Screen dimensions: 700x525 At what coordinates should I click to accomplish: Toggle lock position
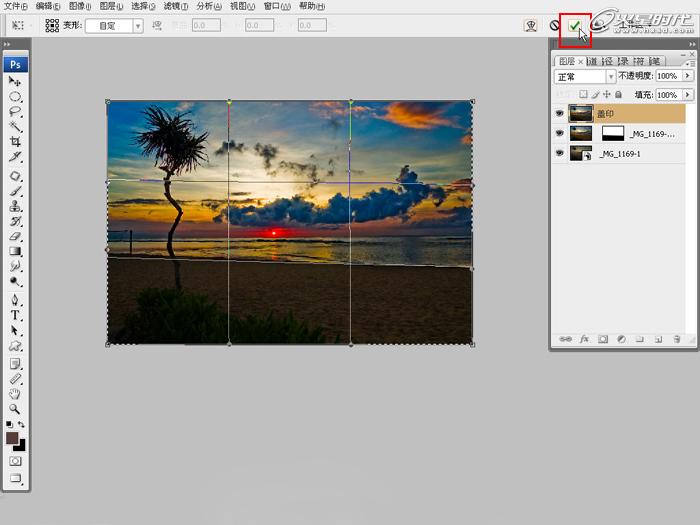(x=607, y=94)
